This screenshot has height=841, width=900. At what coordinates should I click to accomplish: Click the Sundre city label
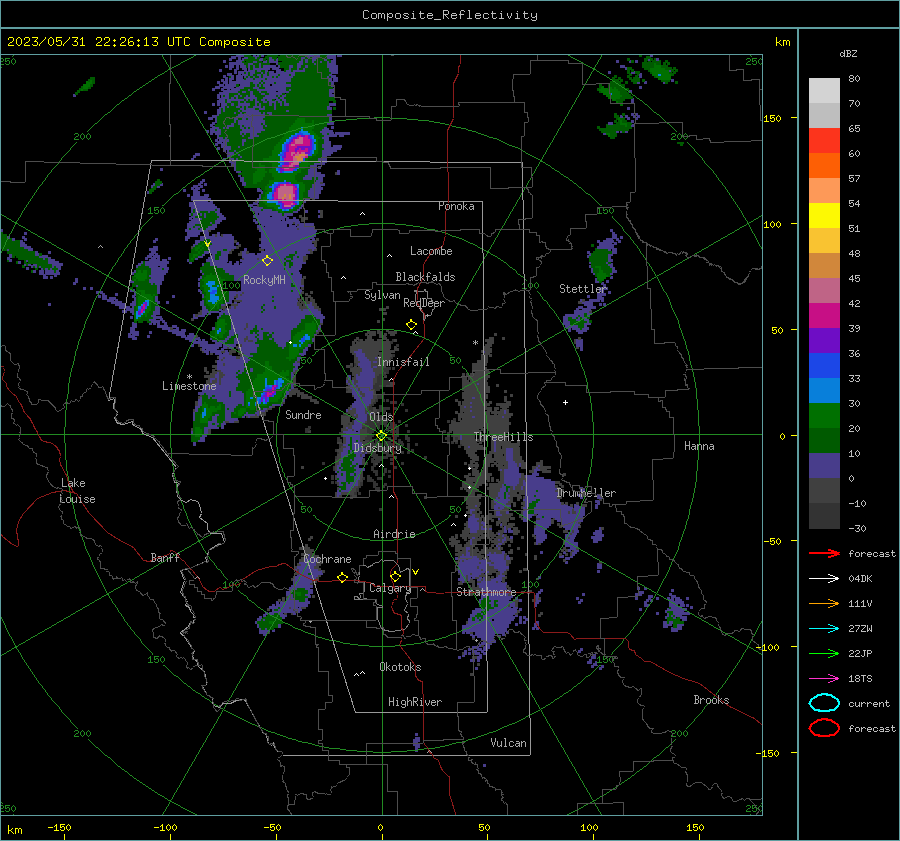click(x=303, y=414)
